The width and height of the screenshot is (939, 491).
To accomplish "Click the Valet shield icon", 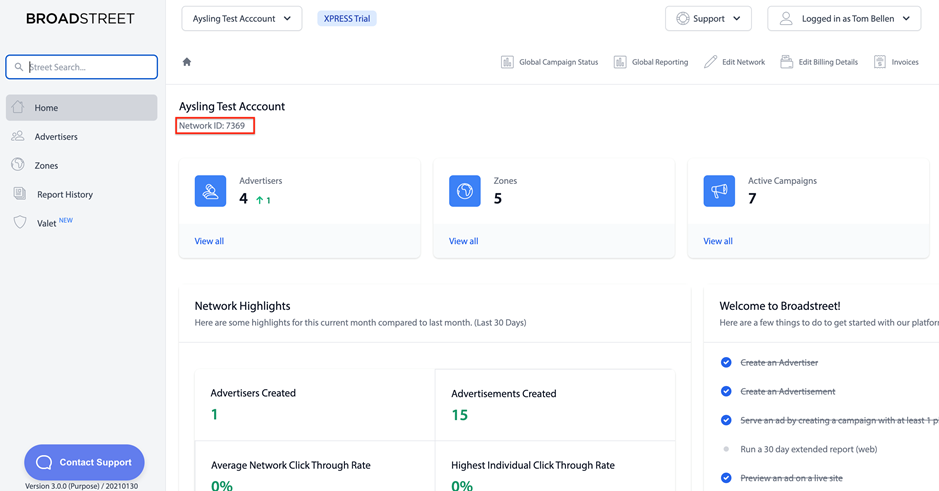I will pyautogui.click(x=20, y=222).
